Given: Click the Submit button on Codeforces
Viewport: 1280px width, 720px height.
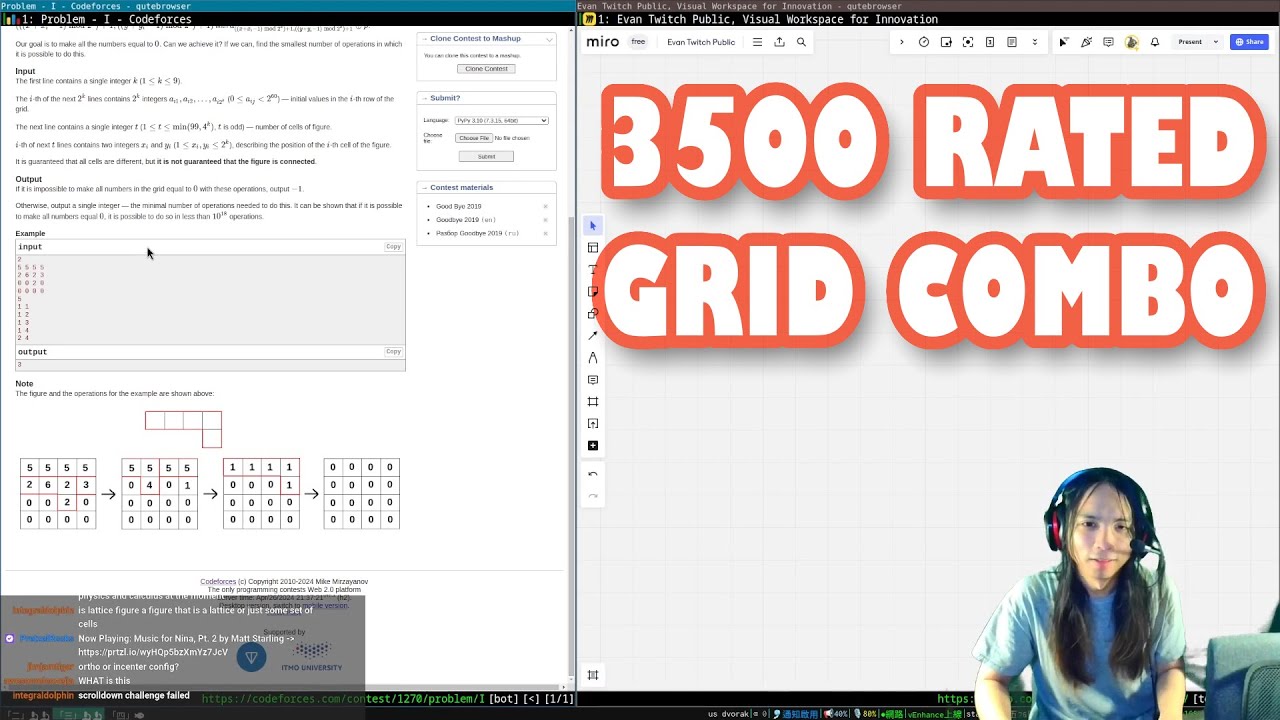Looking at the screenshot, I should (486, 156).
